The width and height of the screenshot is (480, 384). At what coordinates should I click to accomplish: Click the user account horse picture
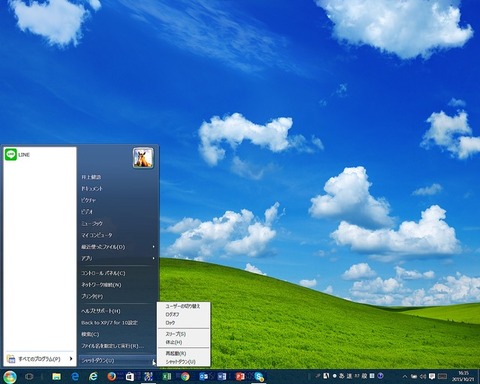[x=143, y=158]
